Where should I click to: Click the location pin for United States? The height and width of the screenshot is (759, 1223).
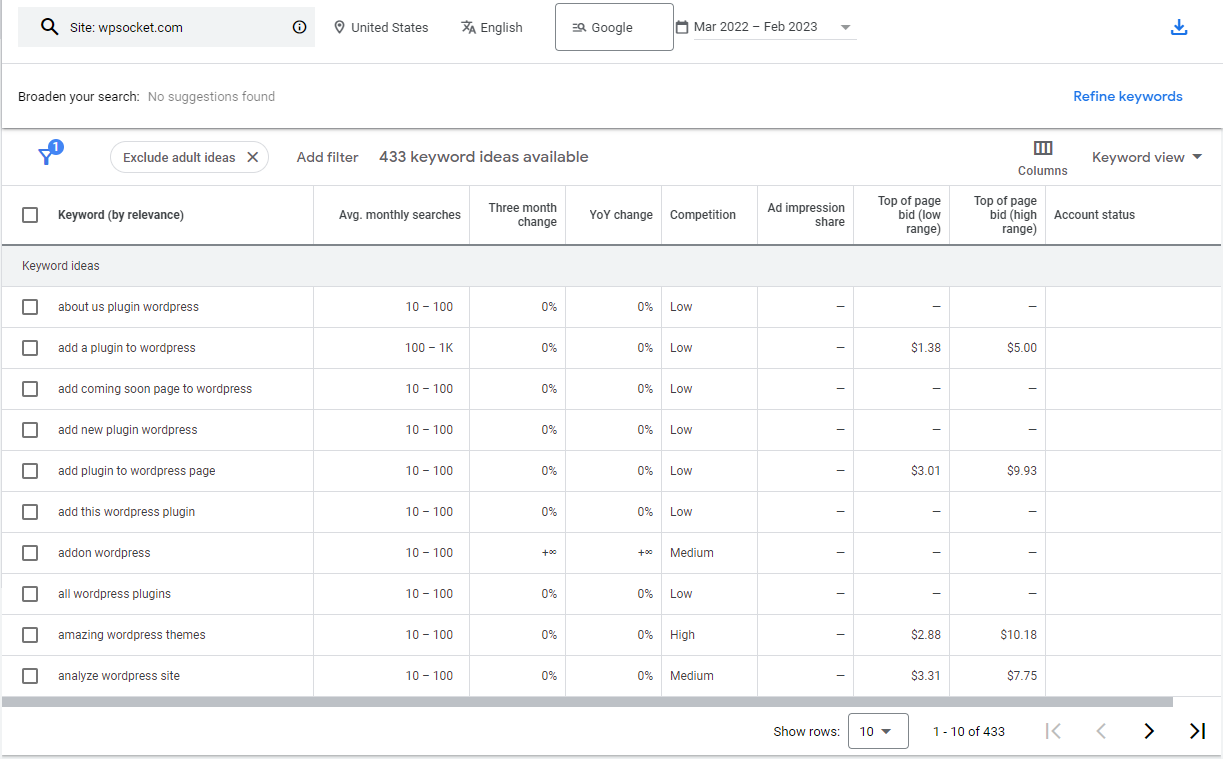(340, 28)
